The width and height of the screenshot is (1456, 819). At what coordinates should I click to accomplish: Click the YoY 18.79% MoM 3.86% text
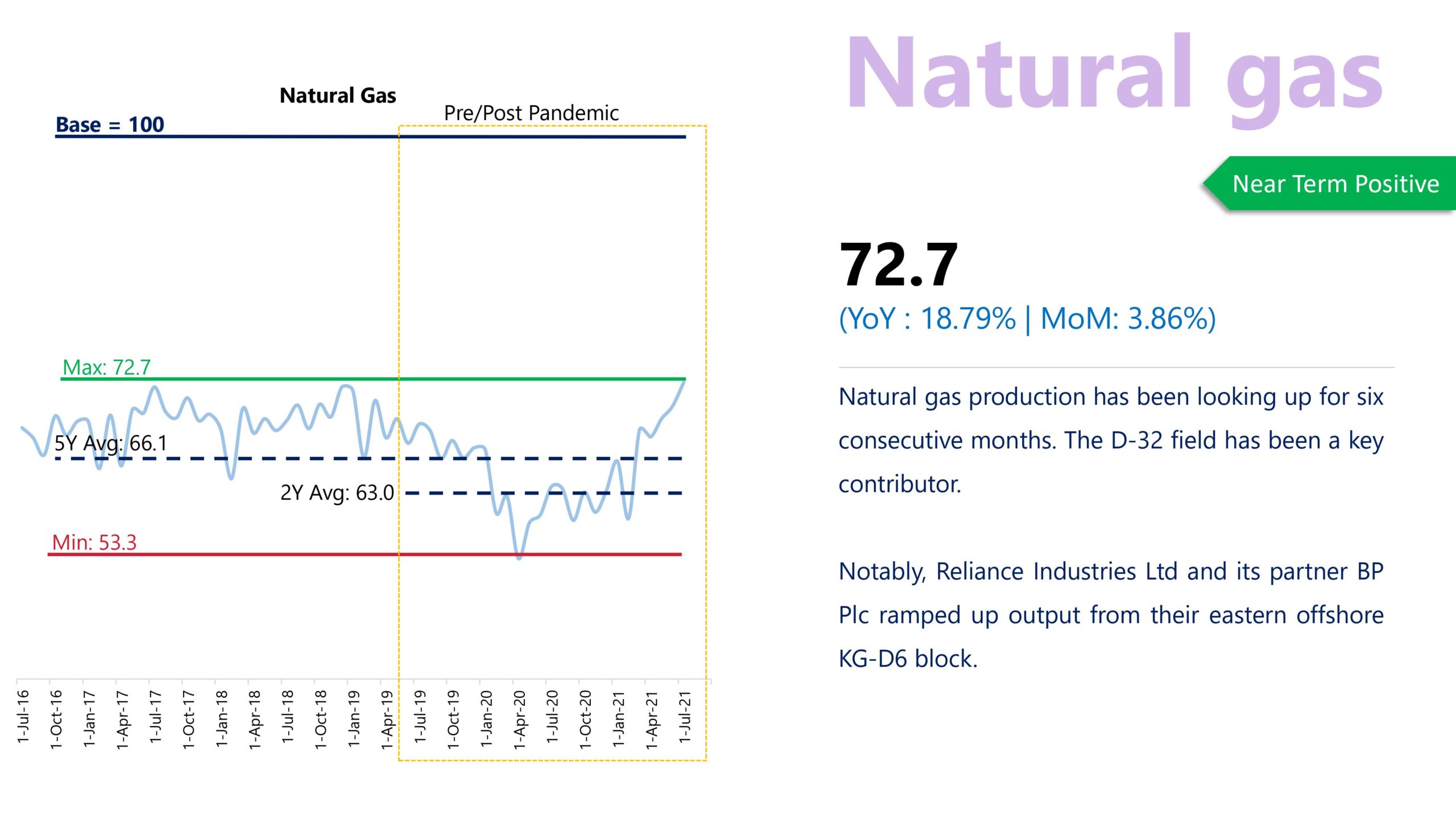point(1027,318)
